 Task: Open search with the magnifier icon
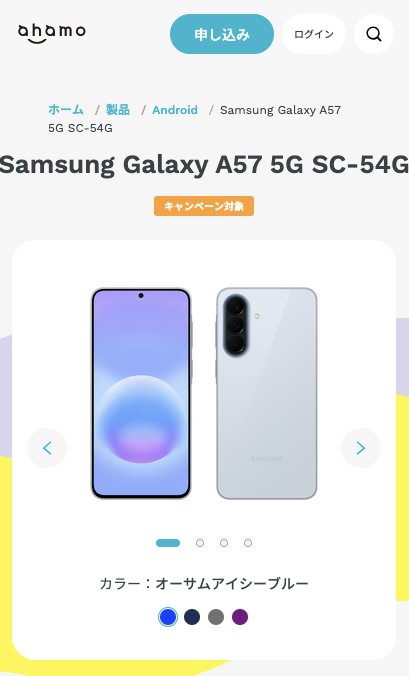coord(374,34)
